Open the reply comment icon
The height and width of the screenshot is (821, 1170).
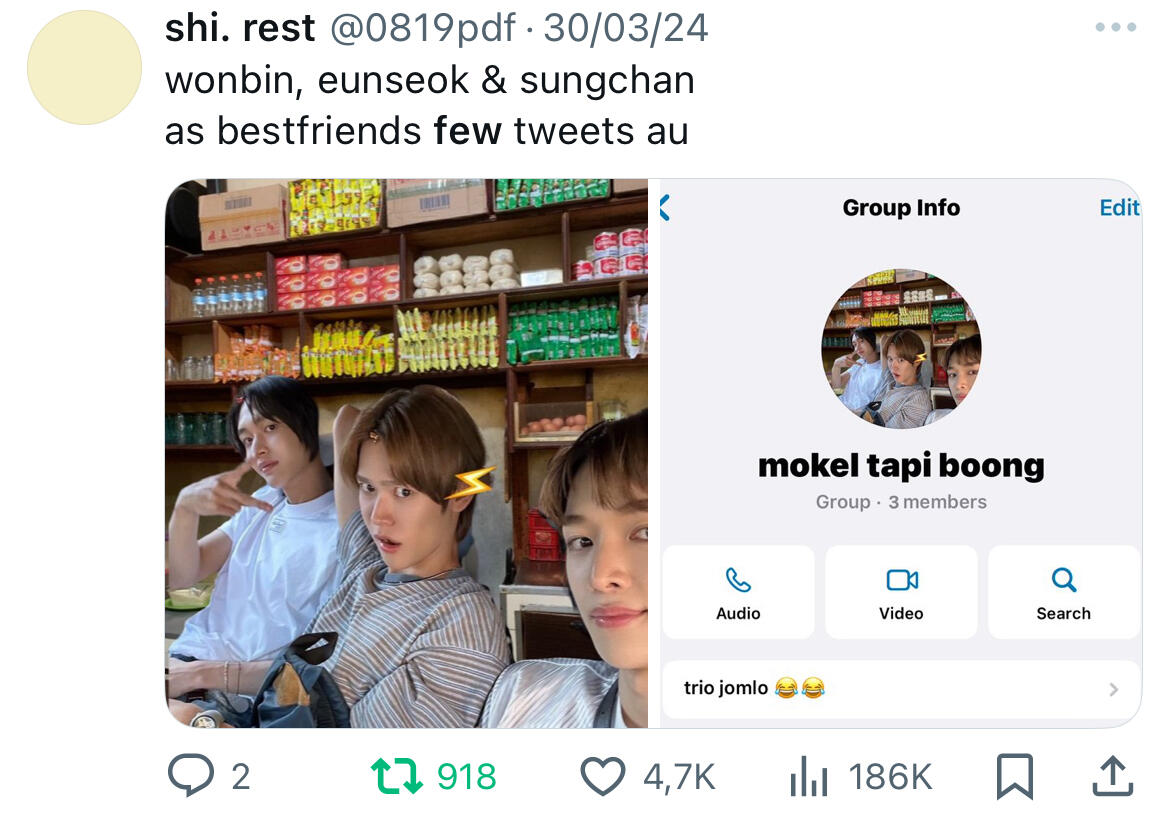191,775
